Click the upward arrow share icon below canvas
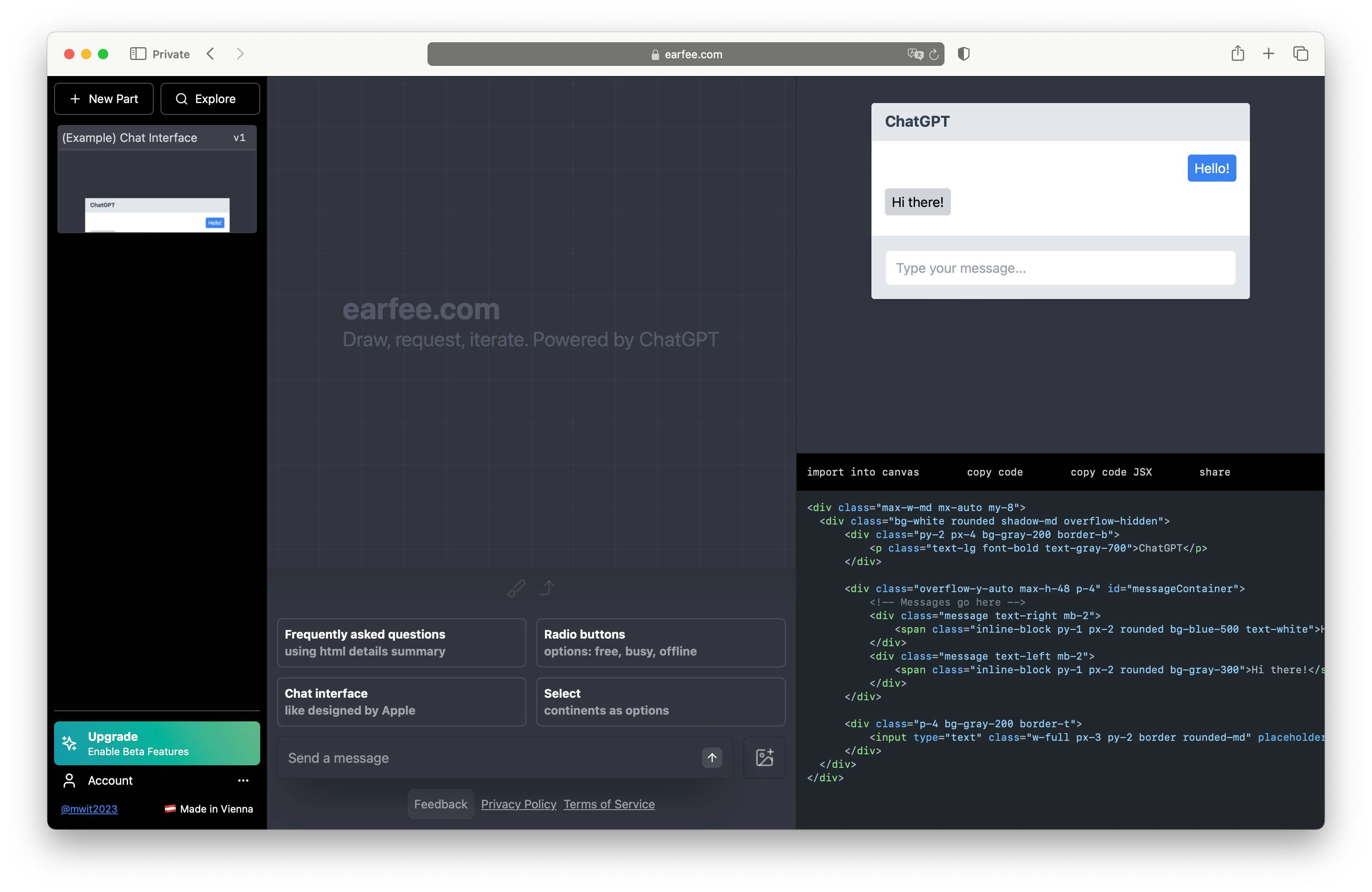The width and height of the screenshot is (1372, 892). click(547, 588)
